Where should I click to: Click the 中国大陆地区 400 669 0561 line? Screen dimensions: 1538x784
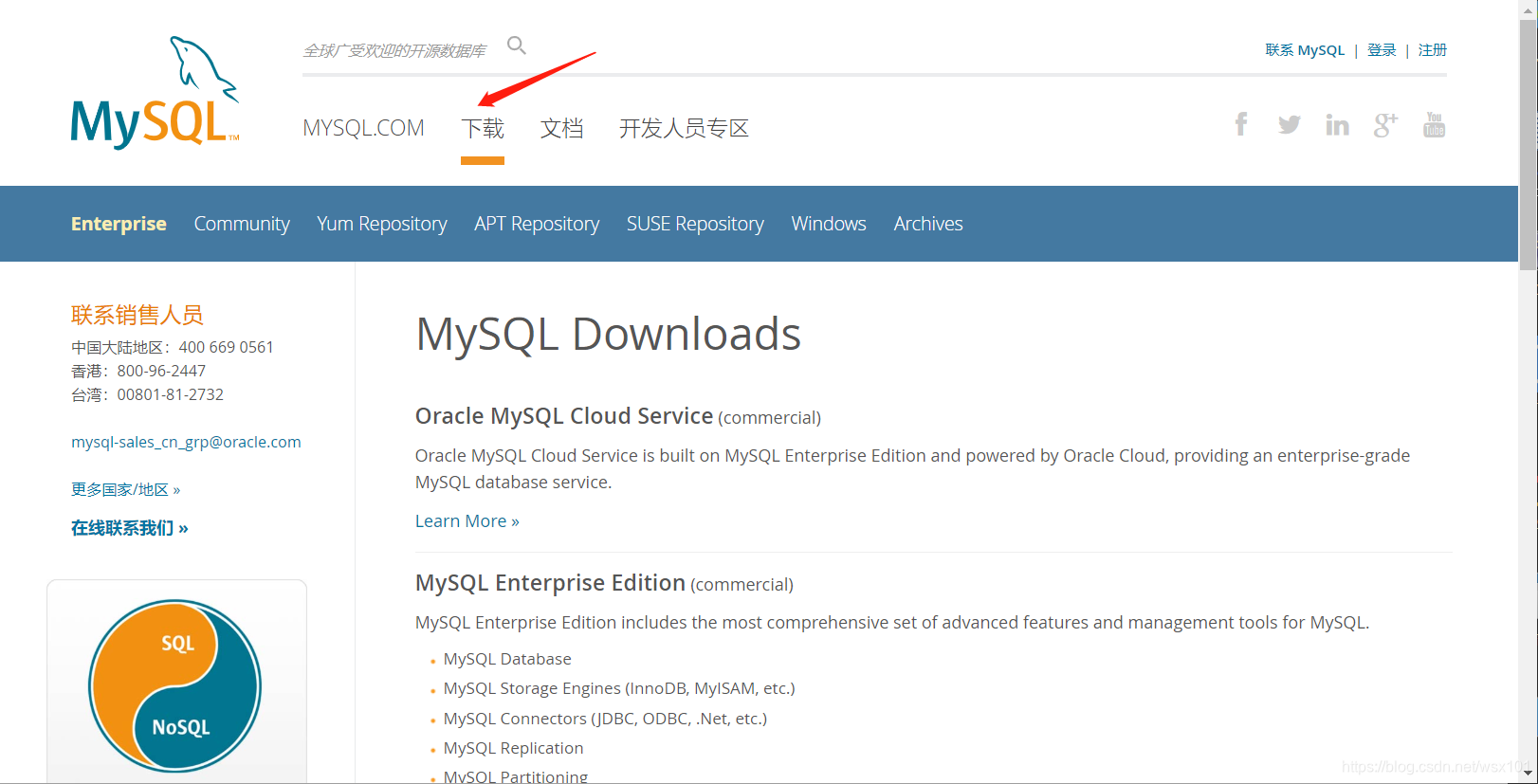tap(173, 347)
